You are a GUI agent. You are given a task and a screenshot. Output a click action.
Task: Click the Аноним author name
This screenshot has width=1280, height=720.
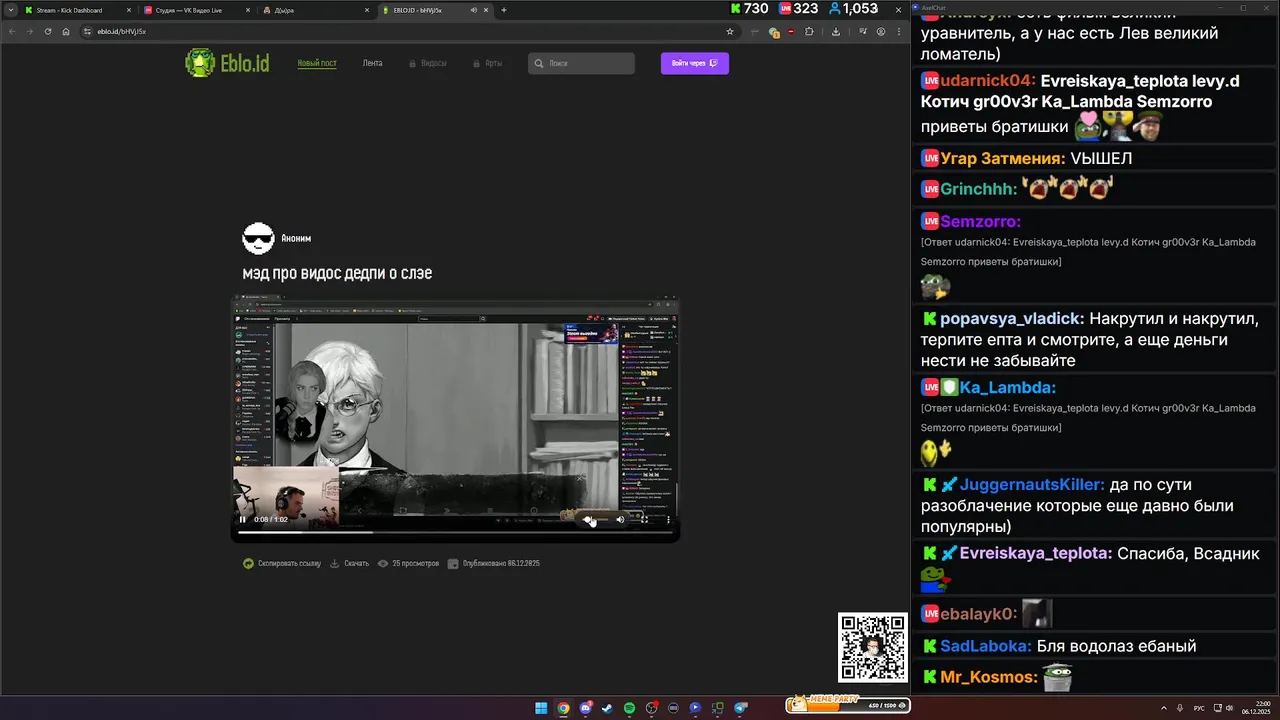point(296,238)
